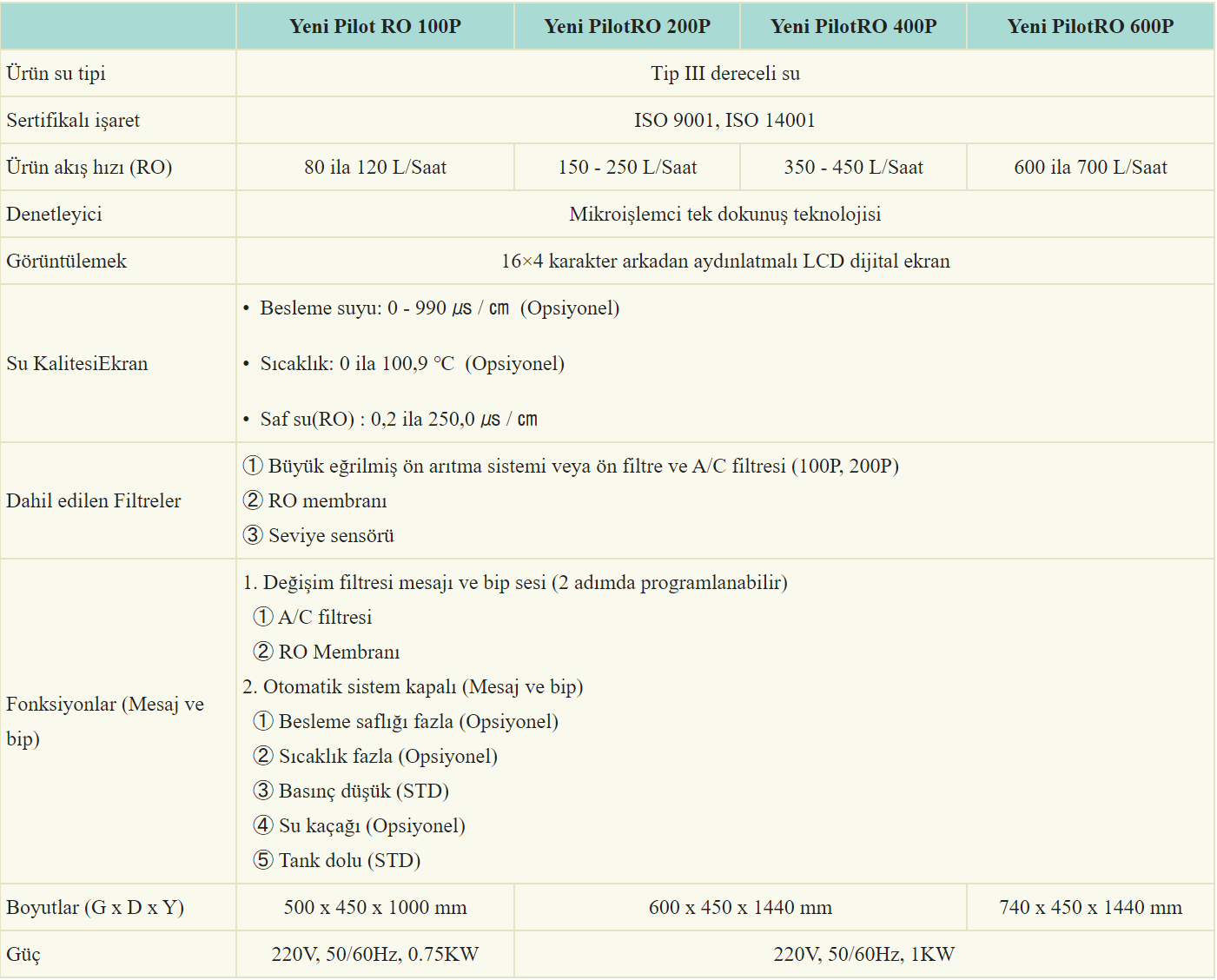This screenshot has height=980, width=1217.
Task: Select the '350 - 450 L/Saat' value
Action: pyautogui.click(x=854, y=167)
